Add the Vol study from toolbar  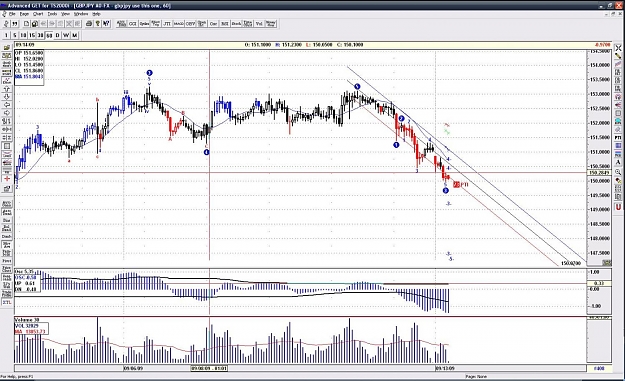(259, 24)
